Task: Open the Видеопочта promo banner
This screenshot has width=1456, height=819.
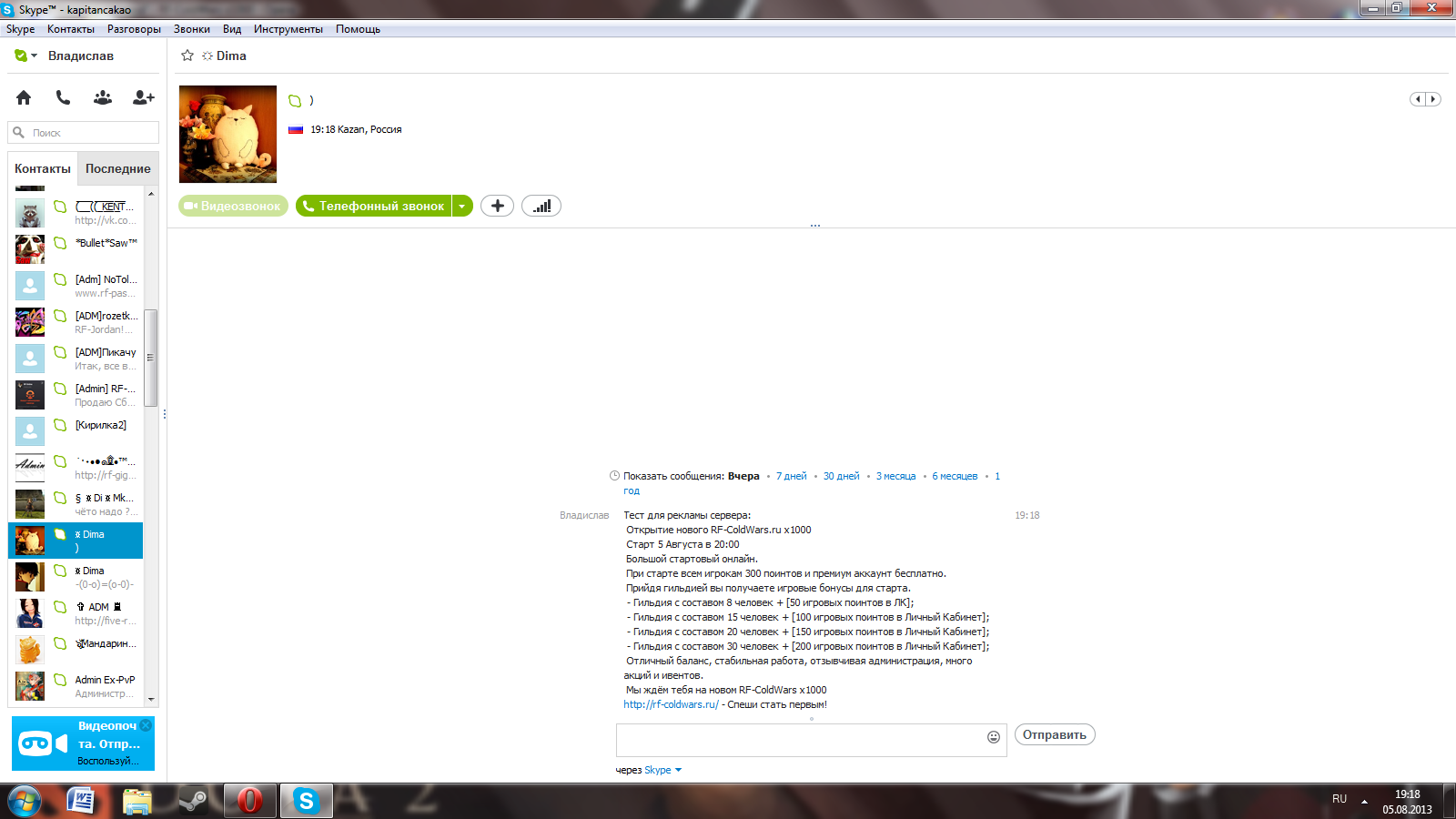Action: [x=83, y=743]
